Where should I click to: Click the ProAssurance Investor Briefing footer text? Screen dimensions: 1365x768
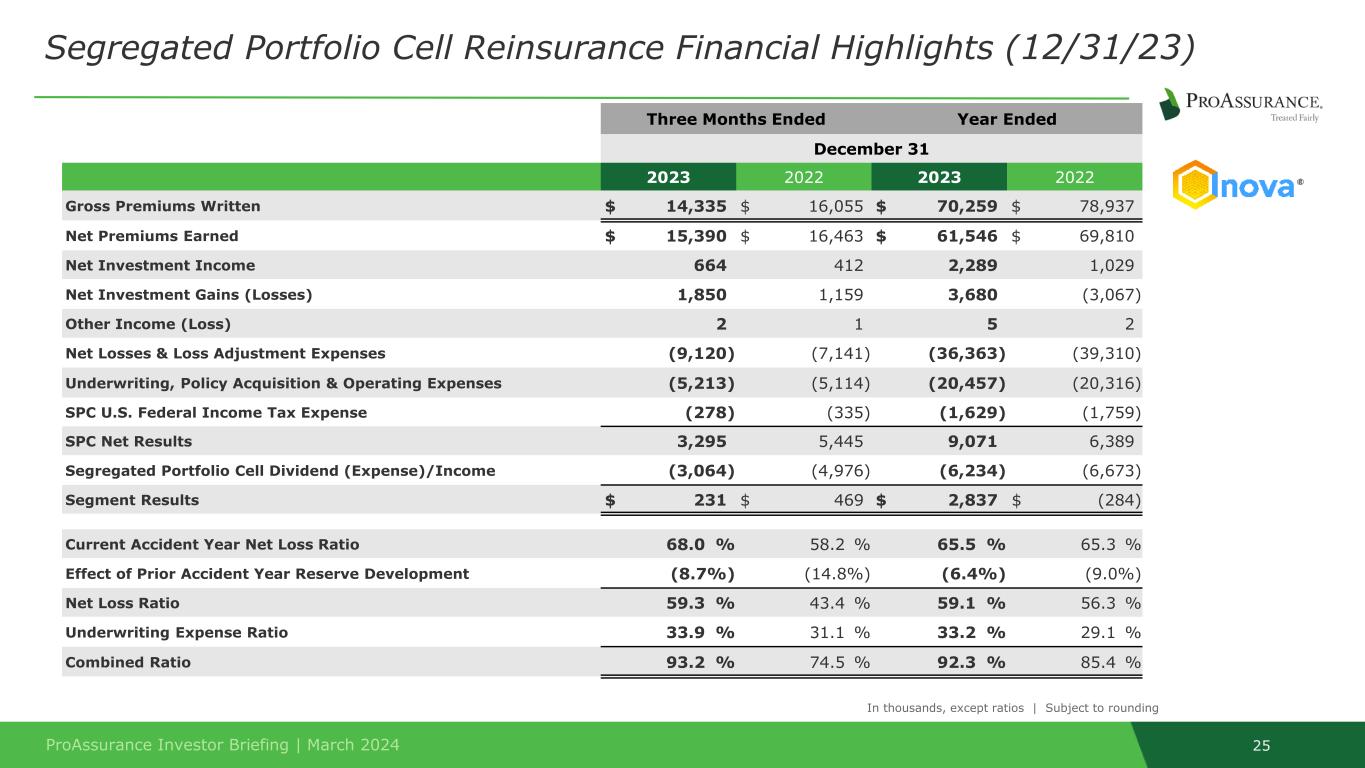coord(223,745)
